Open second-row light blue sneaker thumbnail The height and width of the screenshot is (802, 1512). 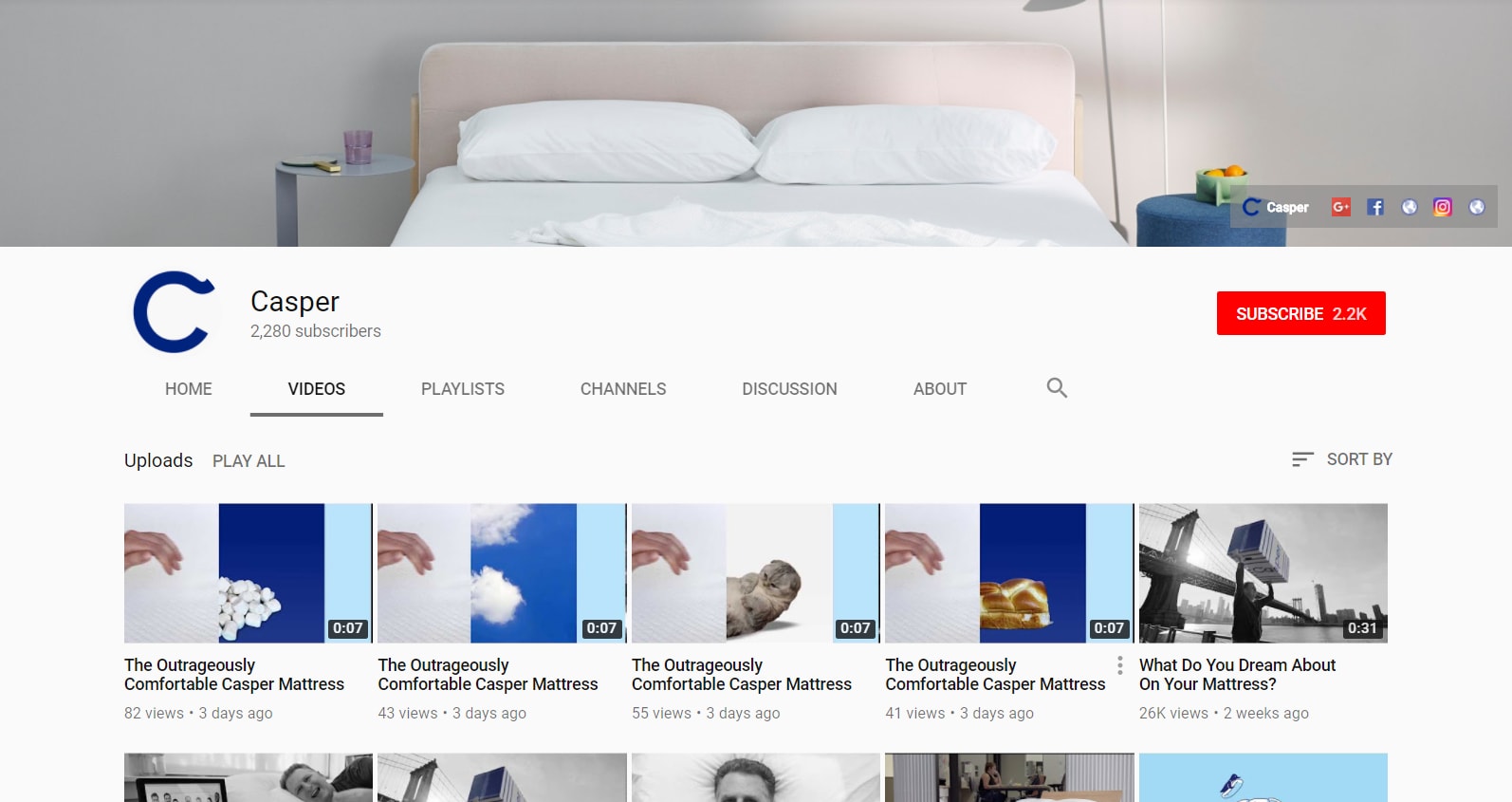click(x=1263, y=777)
